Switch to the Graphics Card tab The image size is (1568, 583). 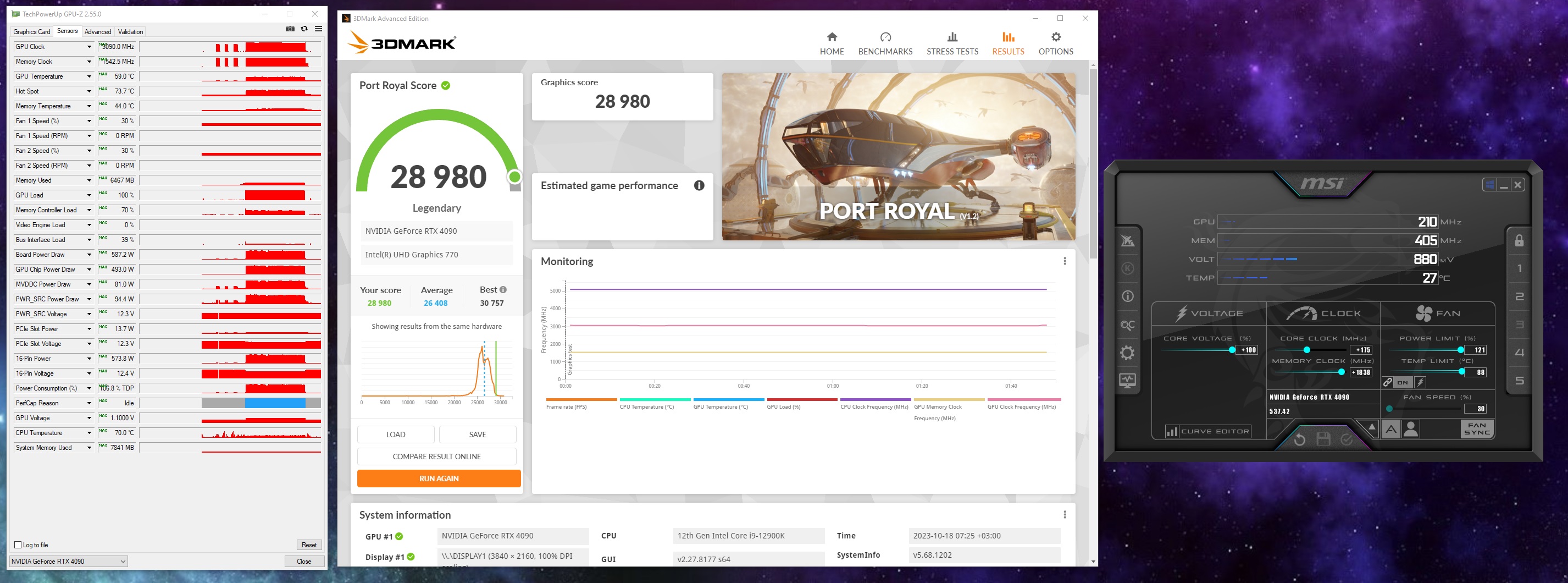coord(32,32)
